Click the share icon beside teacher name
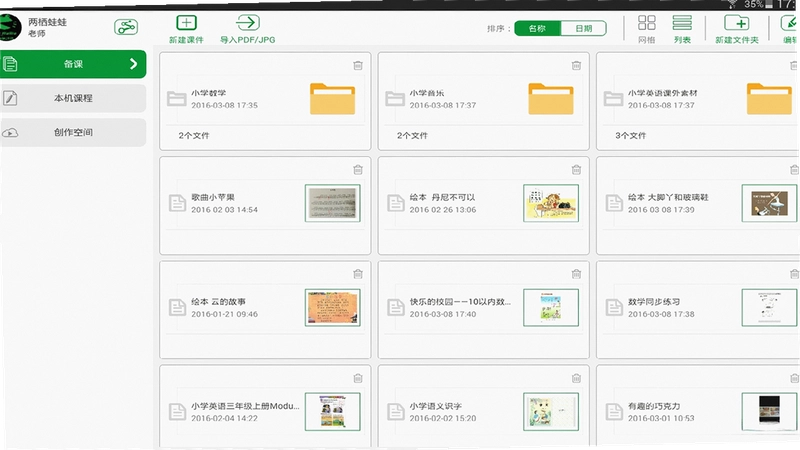800x450 pixels. click(x=126, y=27)
